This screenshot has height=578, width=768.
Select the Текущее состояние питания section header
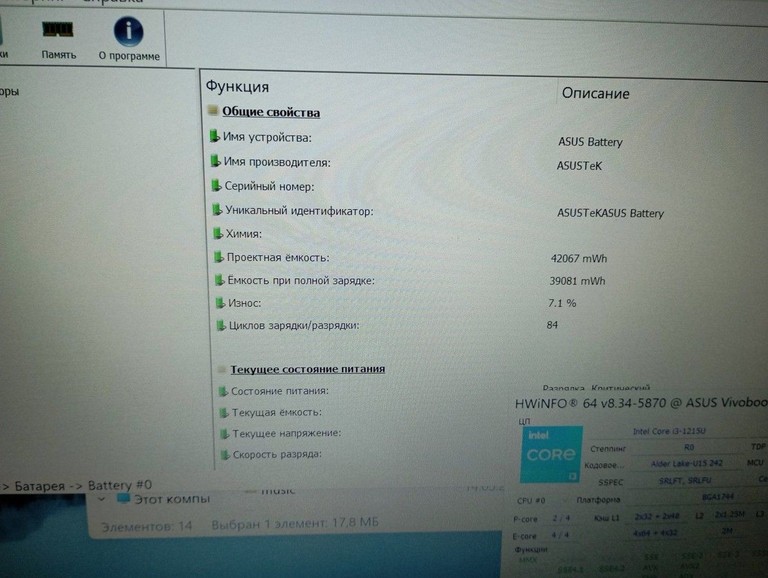tap(308, 369)
